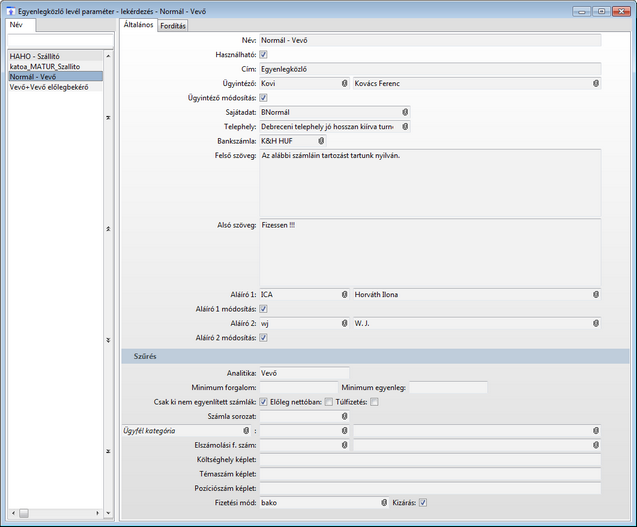Click the Név tab in the left panel

pos(21,25)
